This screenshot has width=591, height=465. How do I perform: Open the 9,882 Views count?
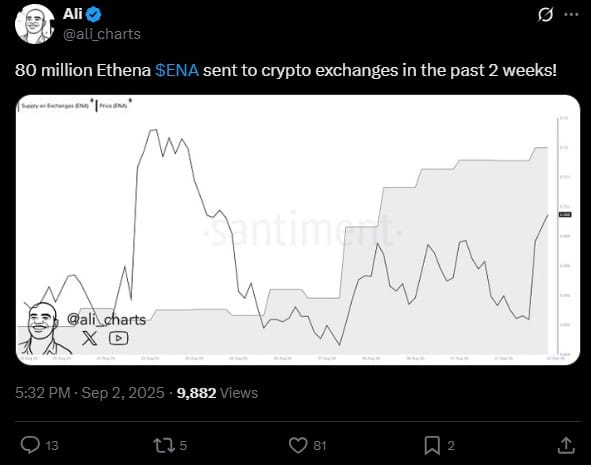pos(217,393)
